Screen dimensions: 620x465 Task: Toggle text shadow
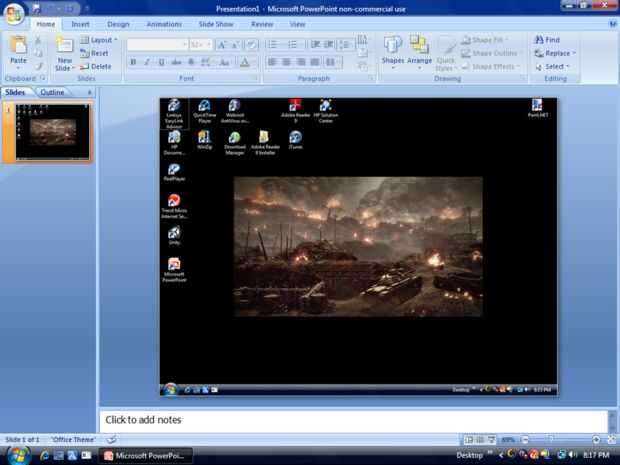(x=191, y=62)
